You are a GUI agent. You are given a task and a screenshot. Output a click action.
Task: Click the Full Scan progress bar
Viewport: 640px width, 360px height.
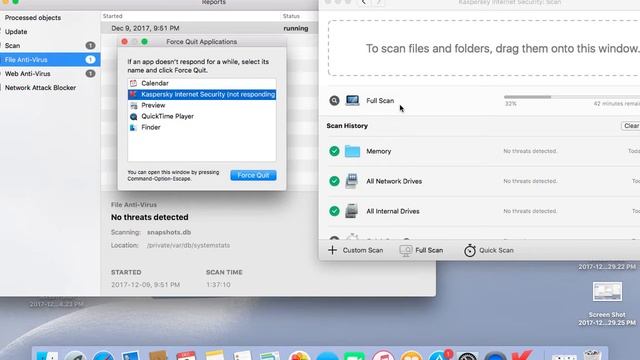click(572, 97)
